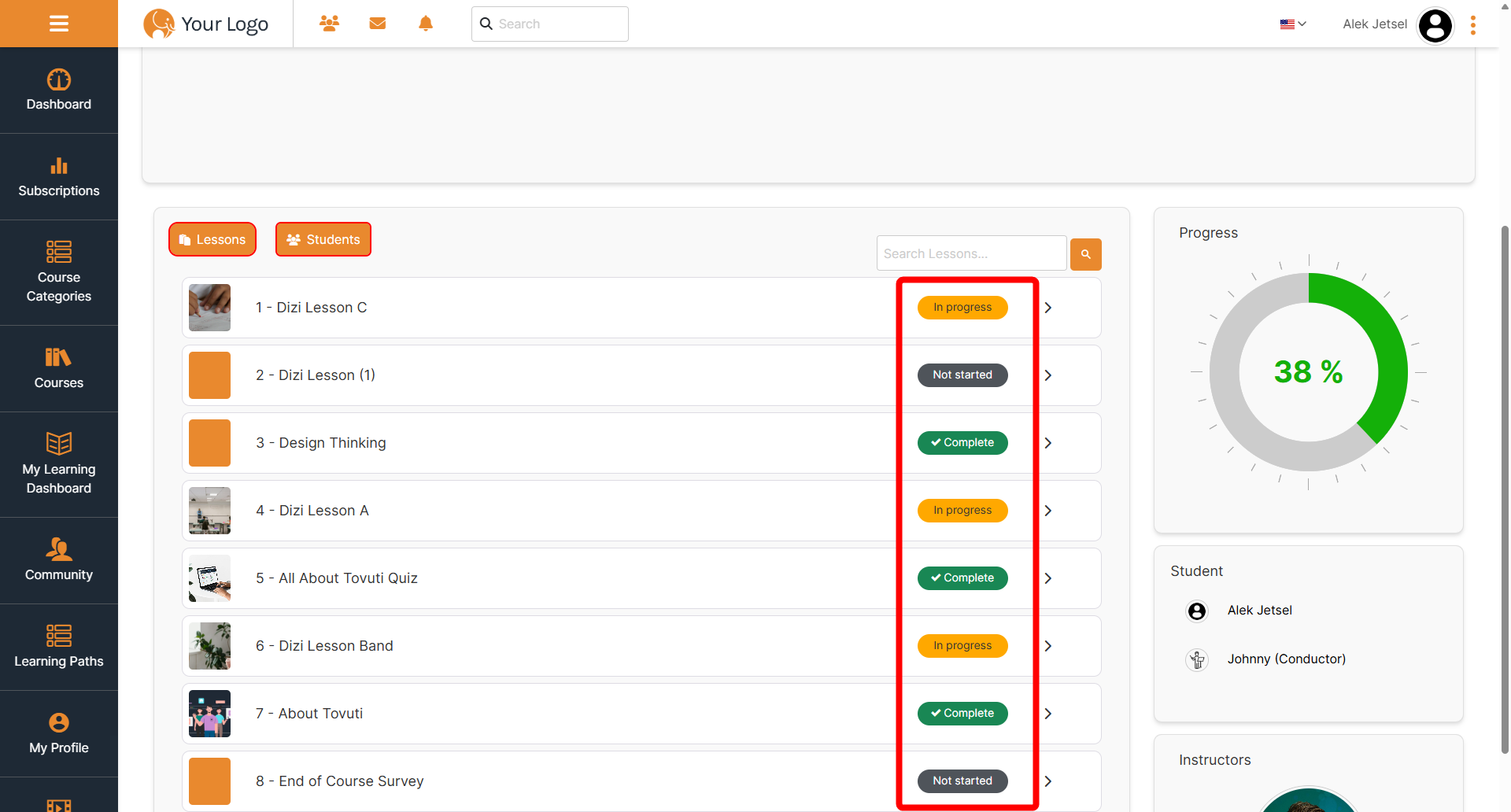Expand lesson 2 Dizi Lesson (1) chevron

pos(1048,375)
